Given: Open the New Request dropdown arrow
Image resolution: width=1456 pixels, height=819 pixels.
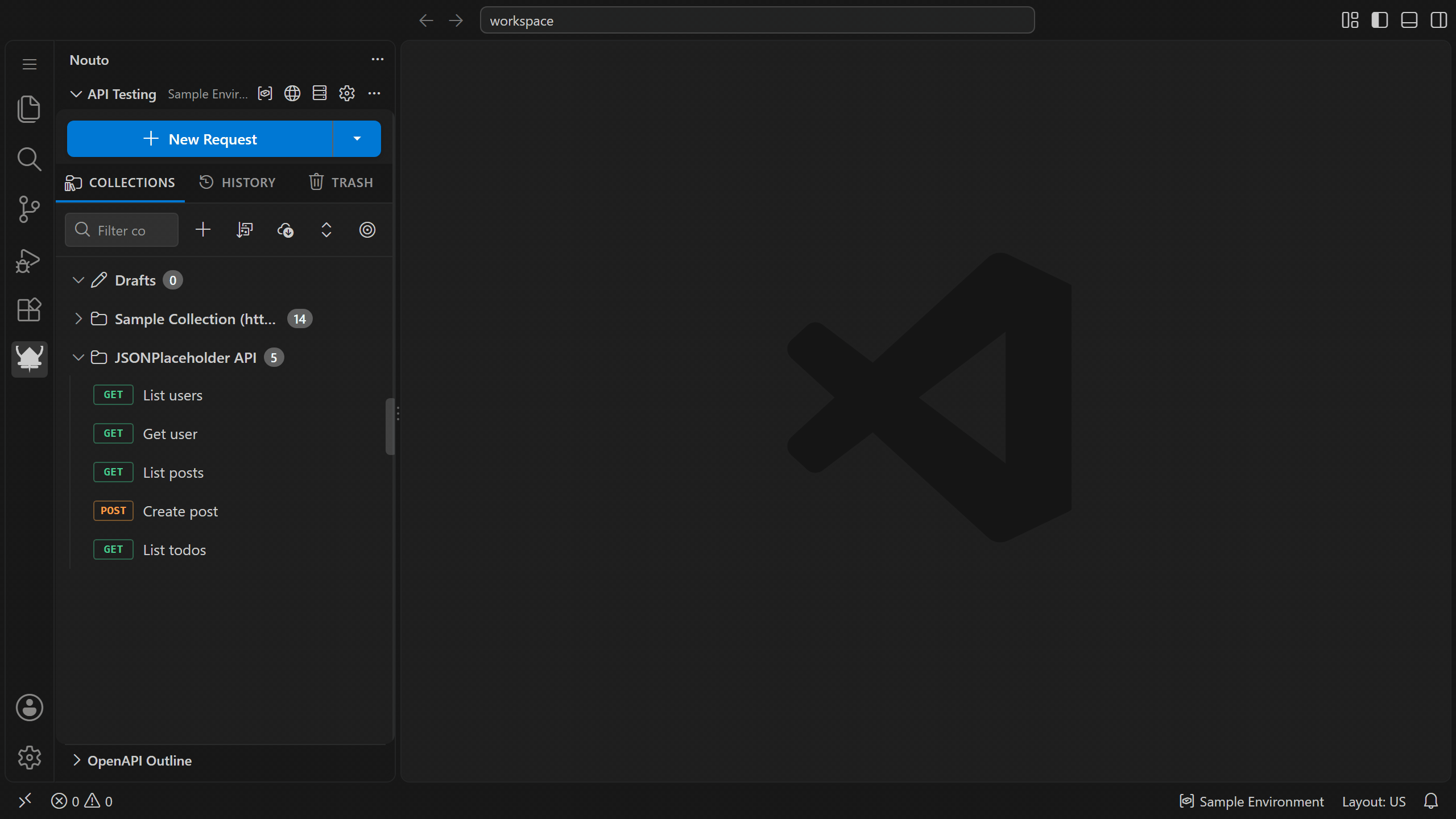Looking at the screenshot, I should point(357,139).
